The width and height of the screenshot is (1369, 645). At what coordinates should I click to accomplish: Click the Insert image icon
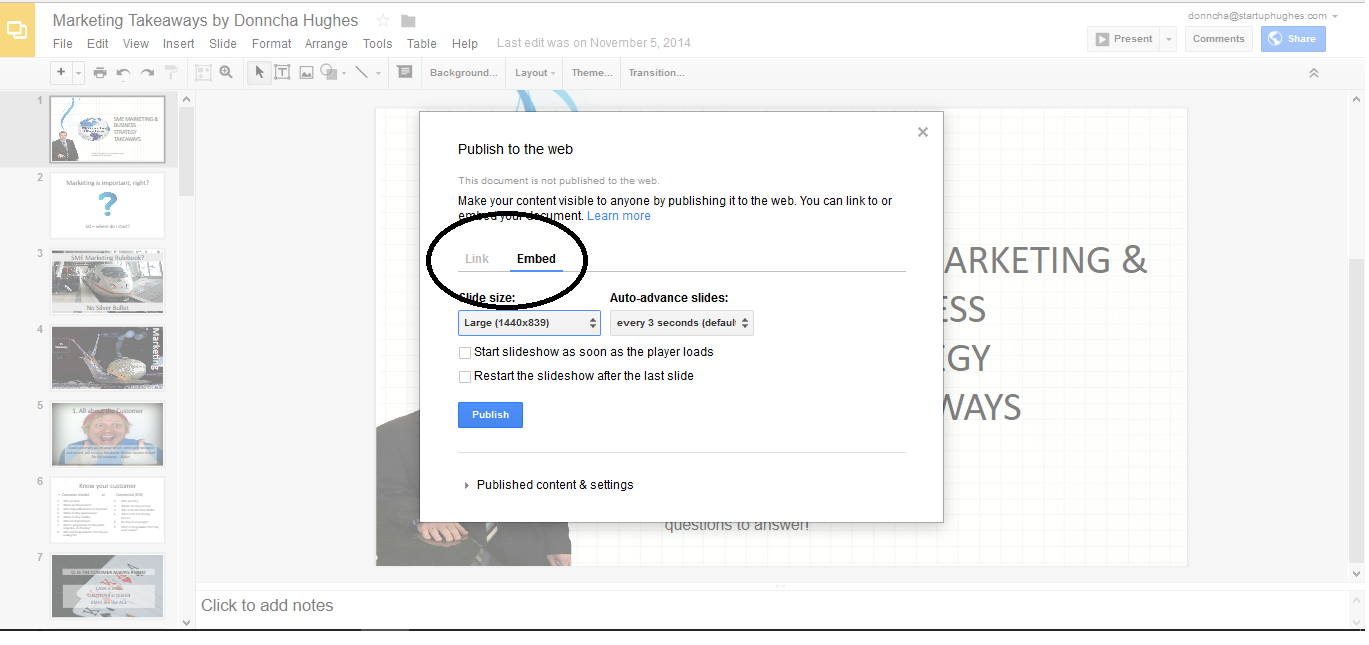tap(306, 72)
